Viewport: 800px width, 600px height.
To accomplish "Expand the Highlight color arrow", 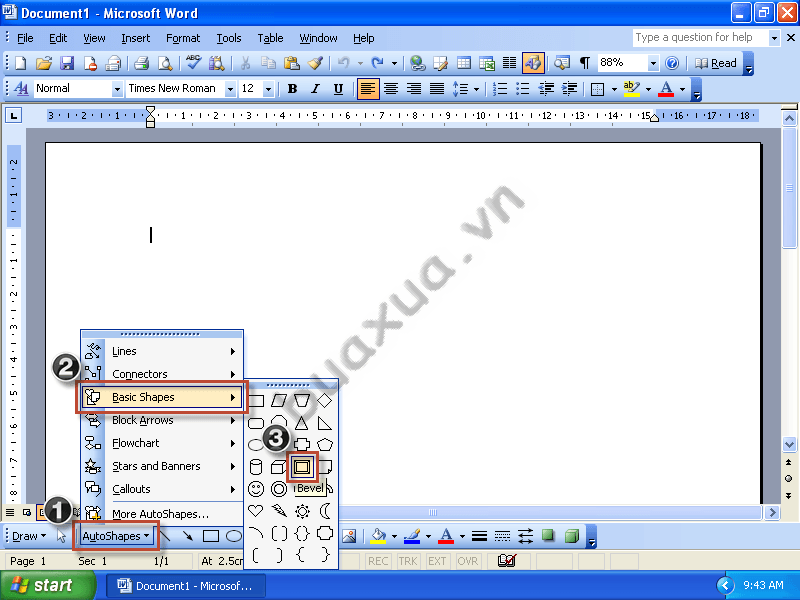I will tap(648, 89).
